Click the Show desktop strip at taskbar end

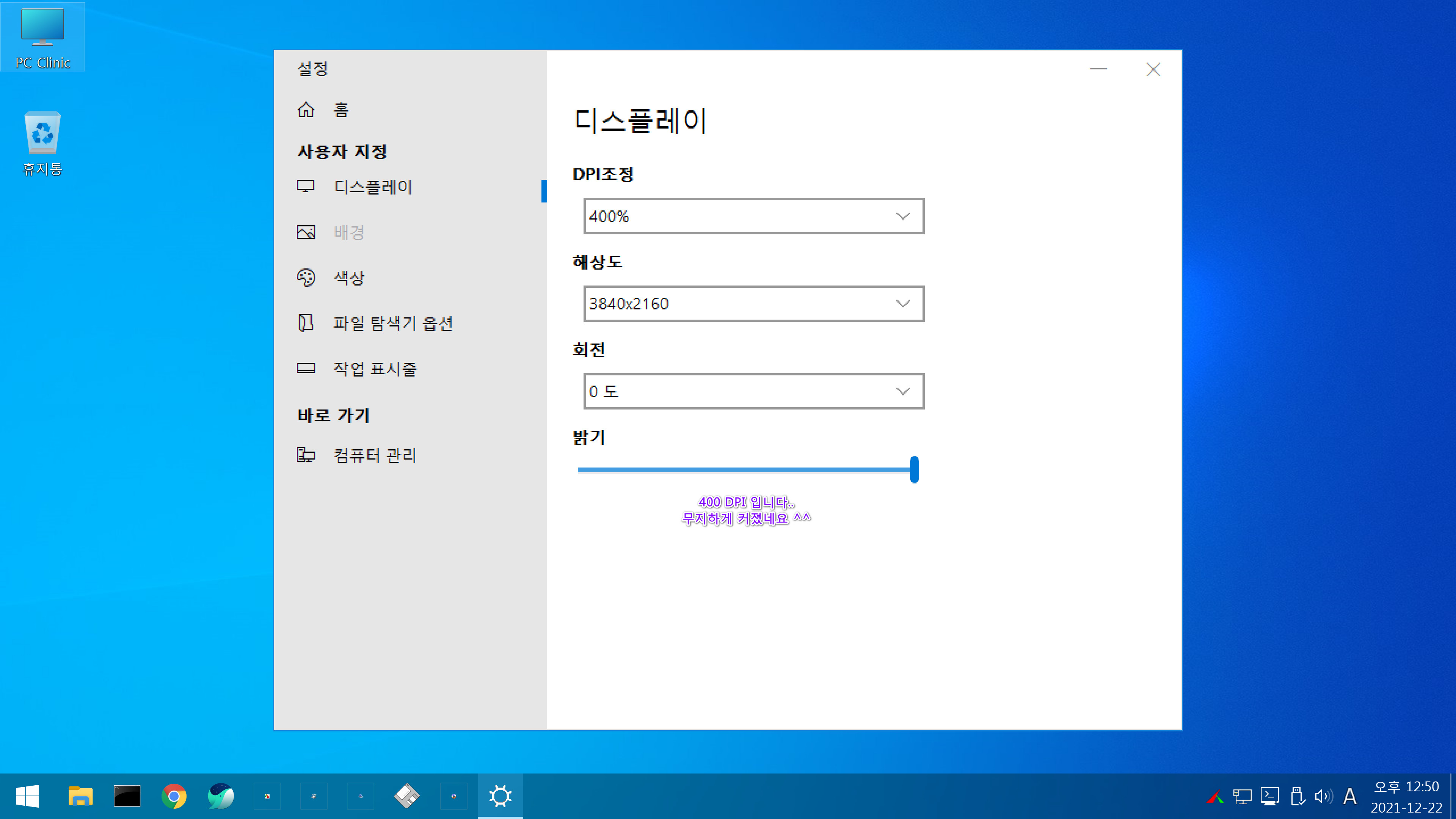pos(1453,796)
